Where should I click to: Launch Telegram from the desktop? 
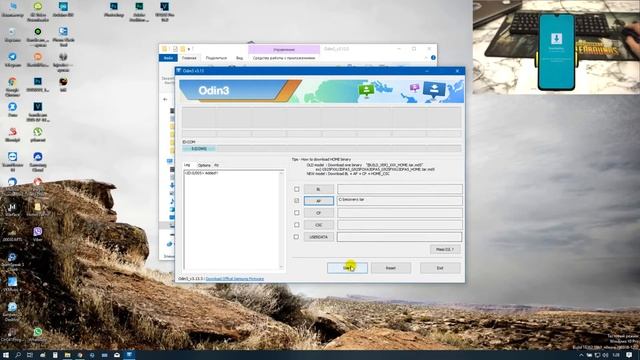click(x=13, y=60)
